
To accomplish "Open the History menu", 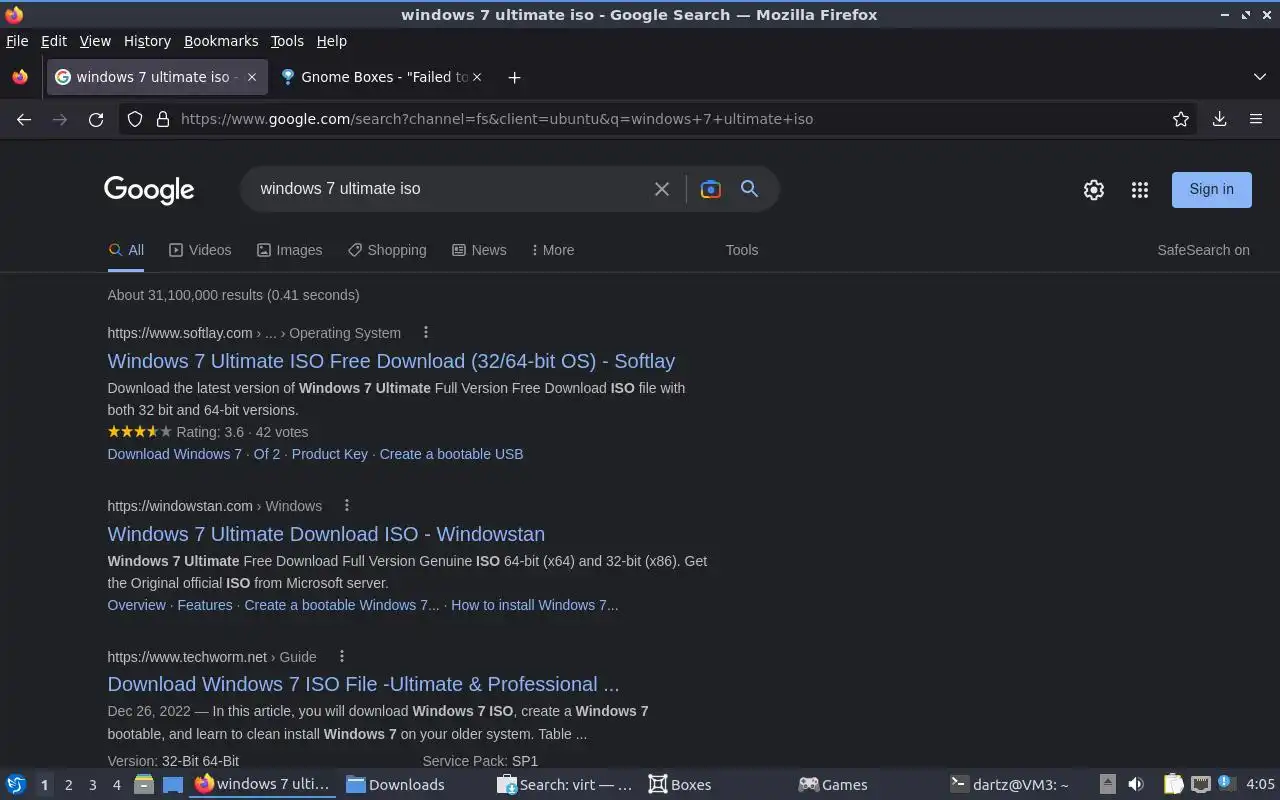I will click(x=147, y=41).
